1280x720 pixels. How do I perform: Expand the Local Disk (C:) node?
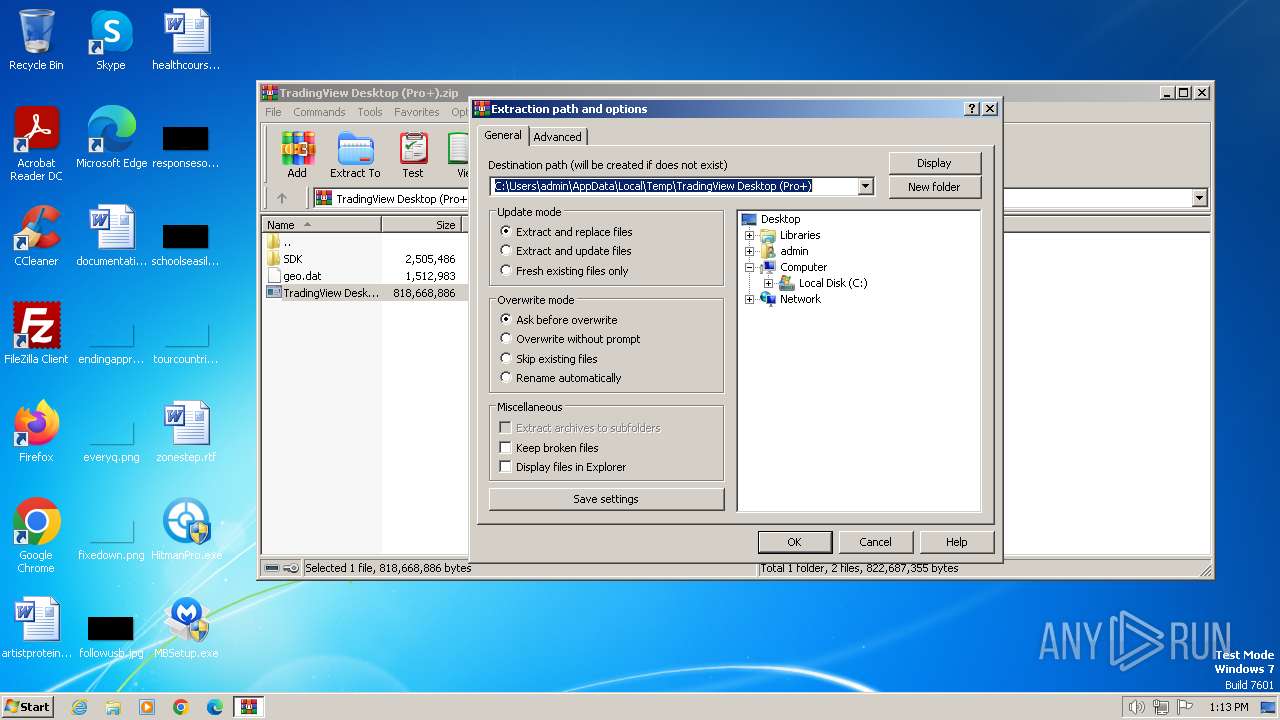[768, 283]
